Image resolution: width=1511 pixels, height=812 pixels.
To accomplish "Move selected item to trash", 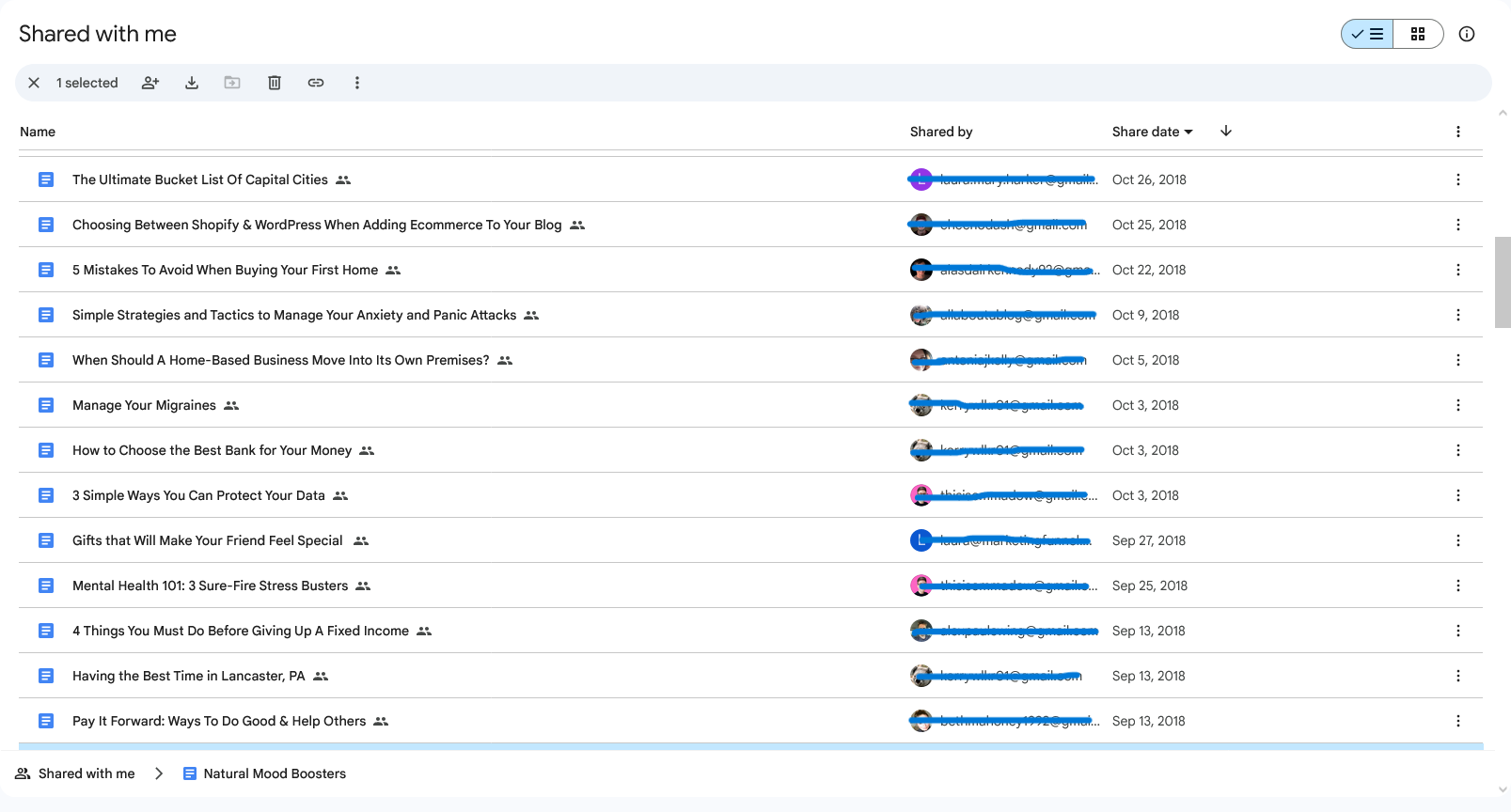I will (275, 83).
